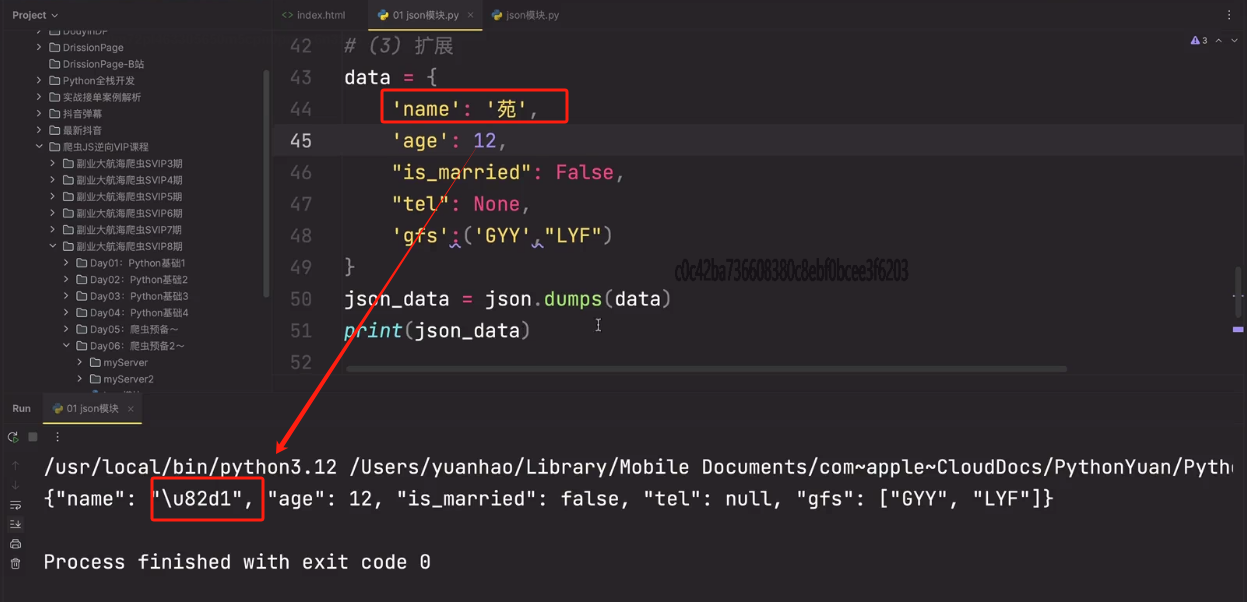Expand the 抖音弹幕 folder
The width and height of the screenshot is (1247, 602).
coord(40,114)
